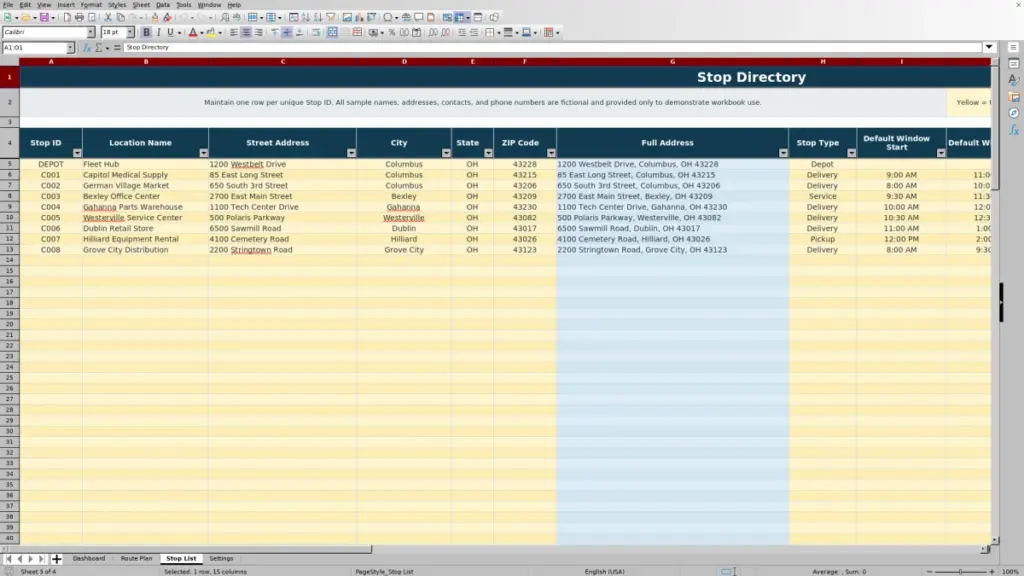Click the Background Color highlight swatch
This screenshot has height=576, width=1024.
pyautogui.click(x=211, y=32)
